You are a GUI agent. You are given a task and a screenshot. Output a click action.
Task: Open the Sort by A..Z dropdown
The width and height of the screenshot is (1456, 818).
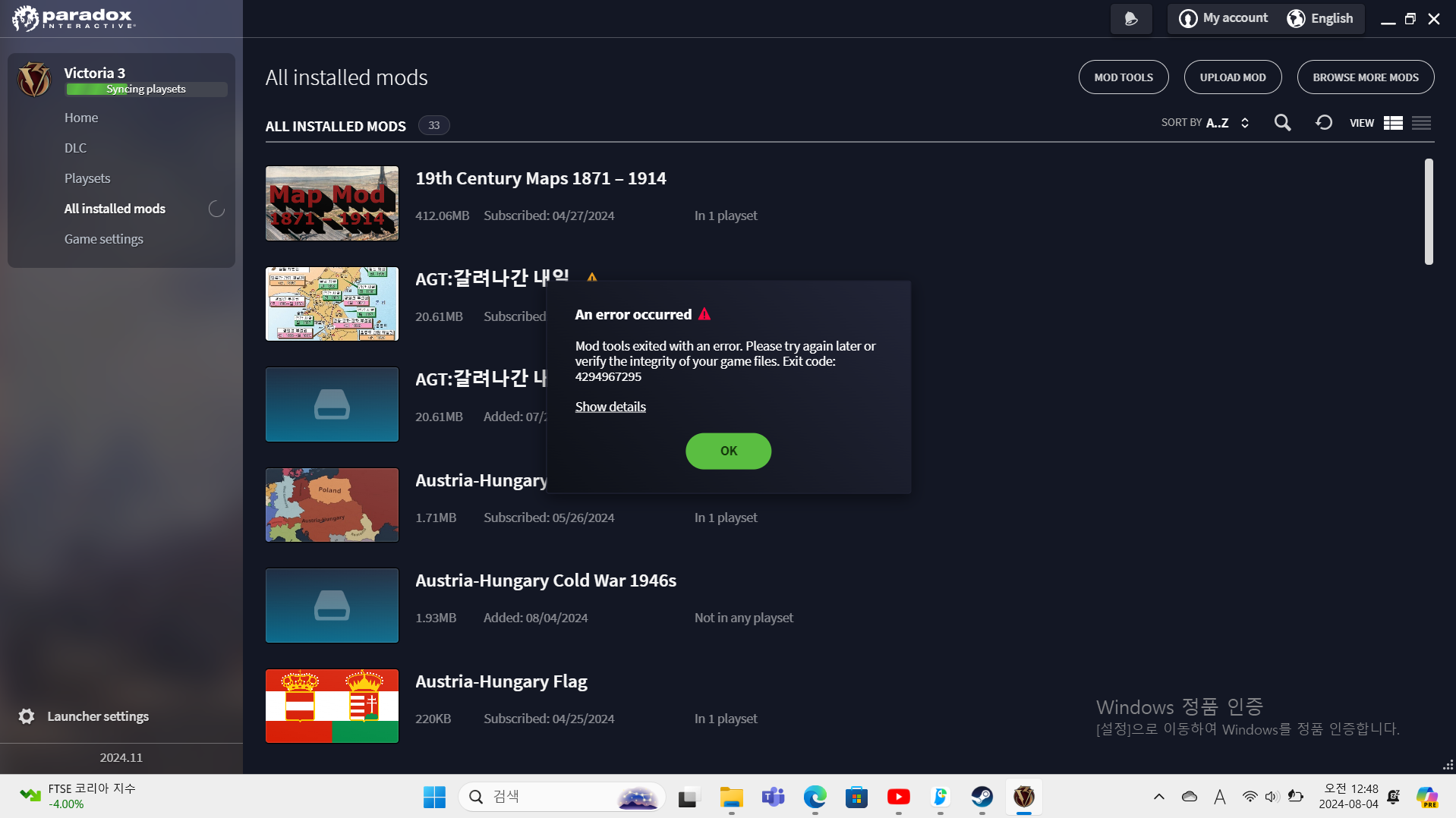click(1205, 123)
